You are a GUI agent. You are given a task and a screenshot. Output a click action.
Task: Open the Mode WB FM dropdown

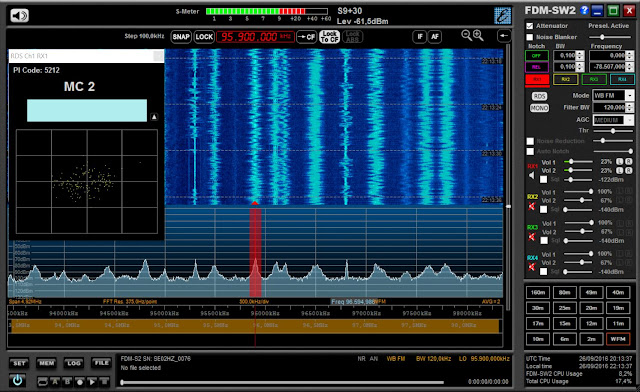613,96
